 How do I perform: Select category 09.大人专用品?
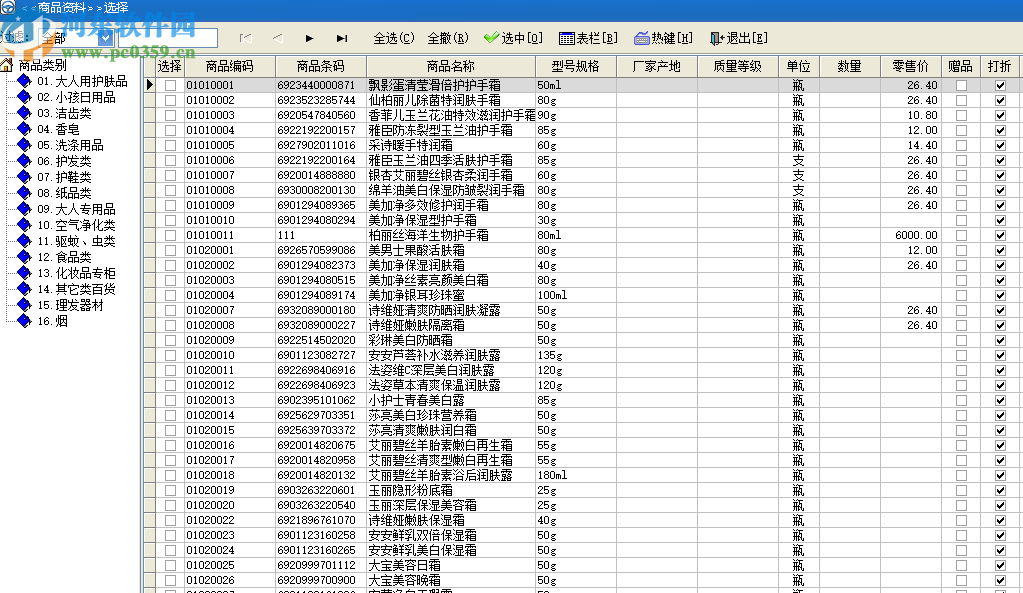click(x=76, y=209)
